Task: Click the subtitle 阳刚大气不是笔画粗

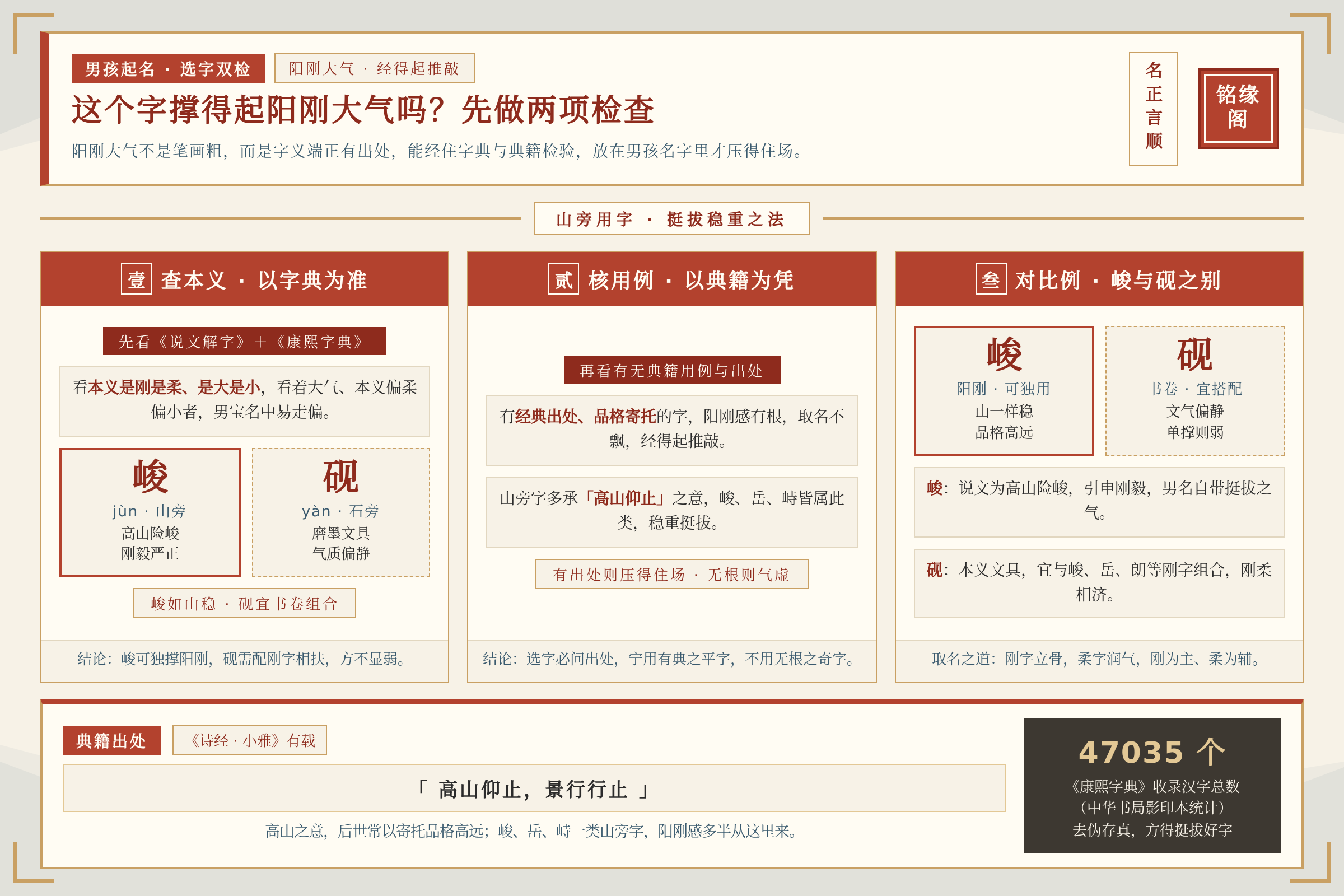Action: point(440,151)
